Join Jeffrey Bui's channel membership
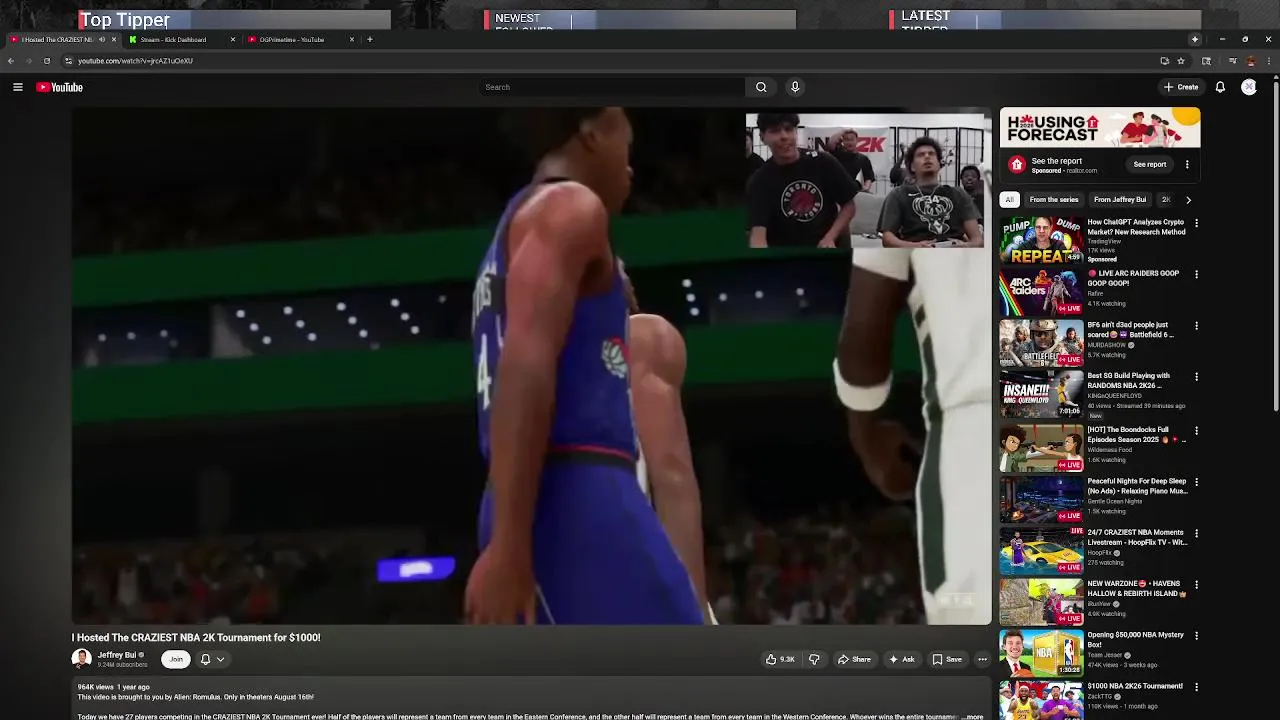Image resolution: width=1280 pixels, height=720 pixels. click(176, 659)
